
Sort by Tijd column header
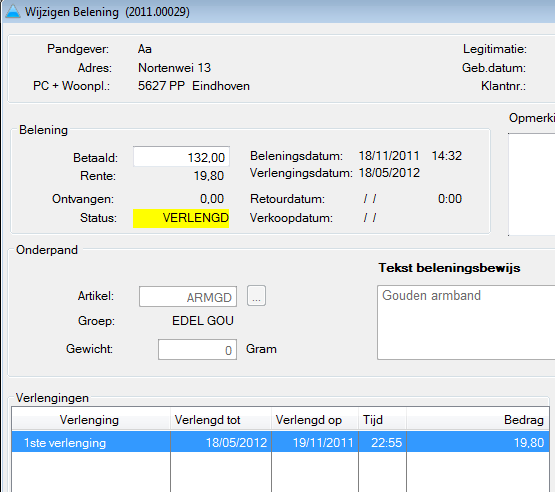click(382, 420)
